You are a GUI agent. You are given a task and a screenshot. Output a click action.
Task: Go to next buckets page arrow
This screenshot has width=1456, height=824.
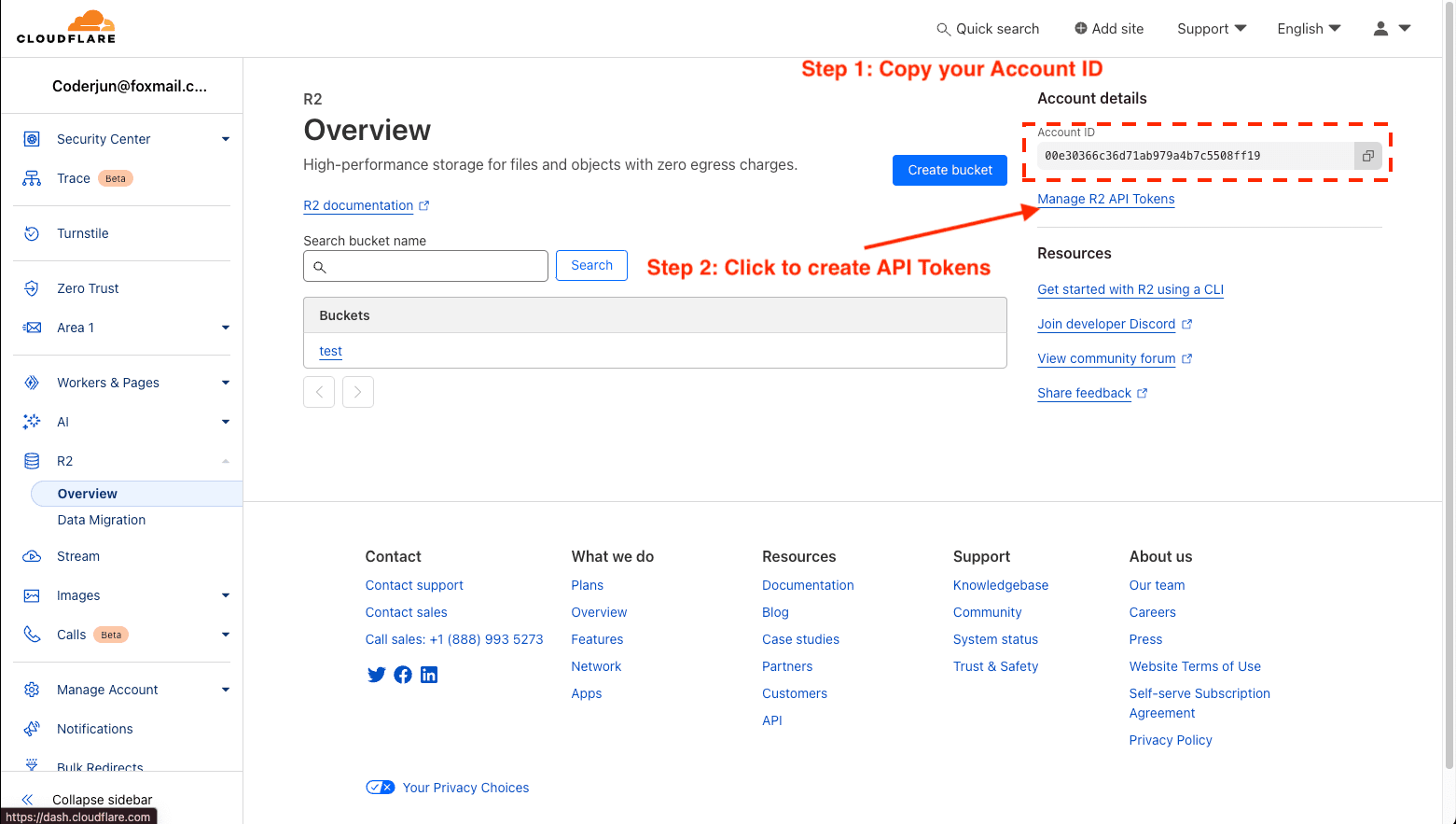click(358, 392)
